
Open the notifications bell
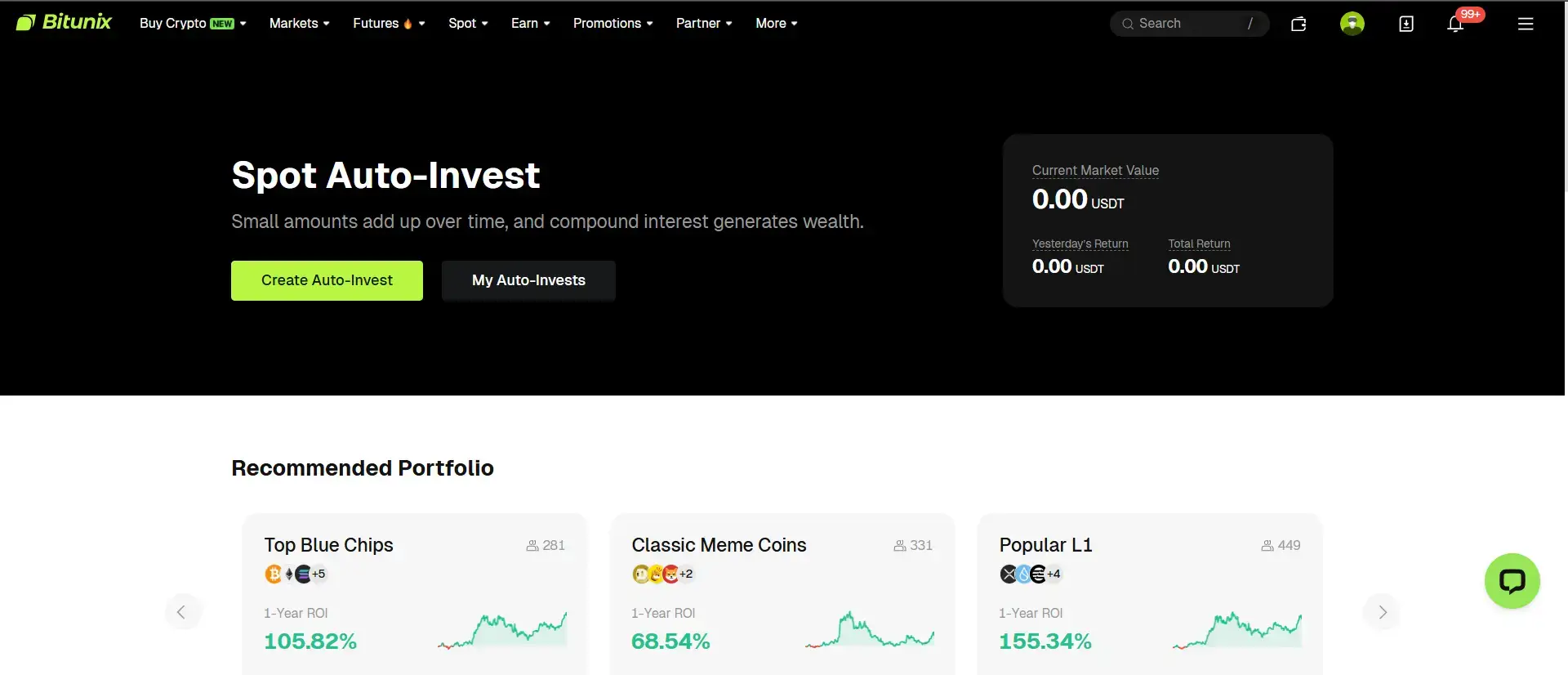point(1455,24)
